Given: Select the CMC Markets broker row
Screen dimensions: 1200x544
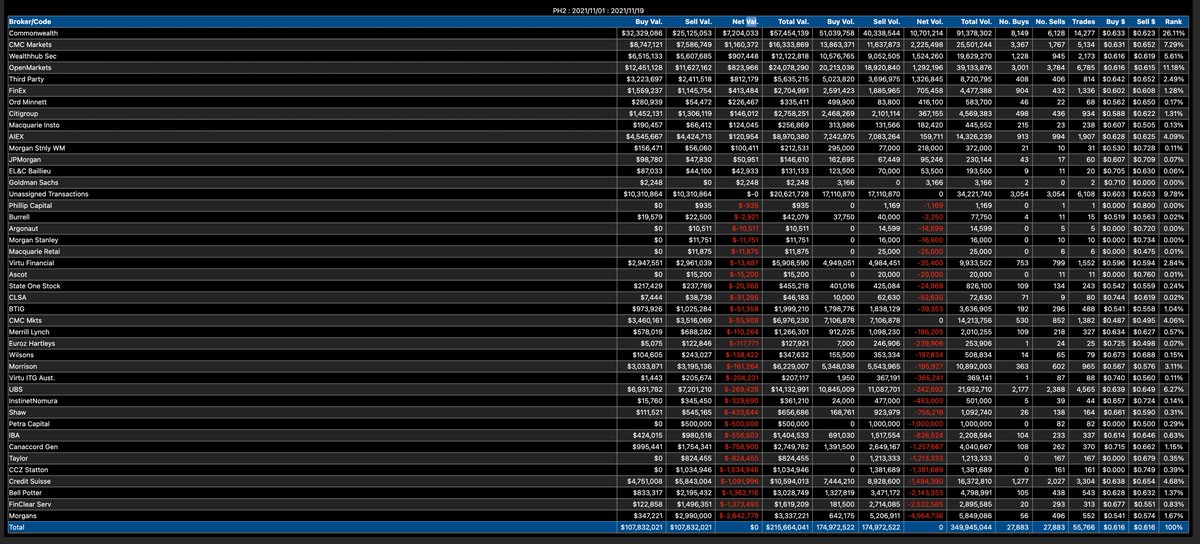Looking at the screenshot, I should [600, 44].
